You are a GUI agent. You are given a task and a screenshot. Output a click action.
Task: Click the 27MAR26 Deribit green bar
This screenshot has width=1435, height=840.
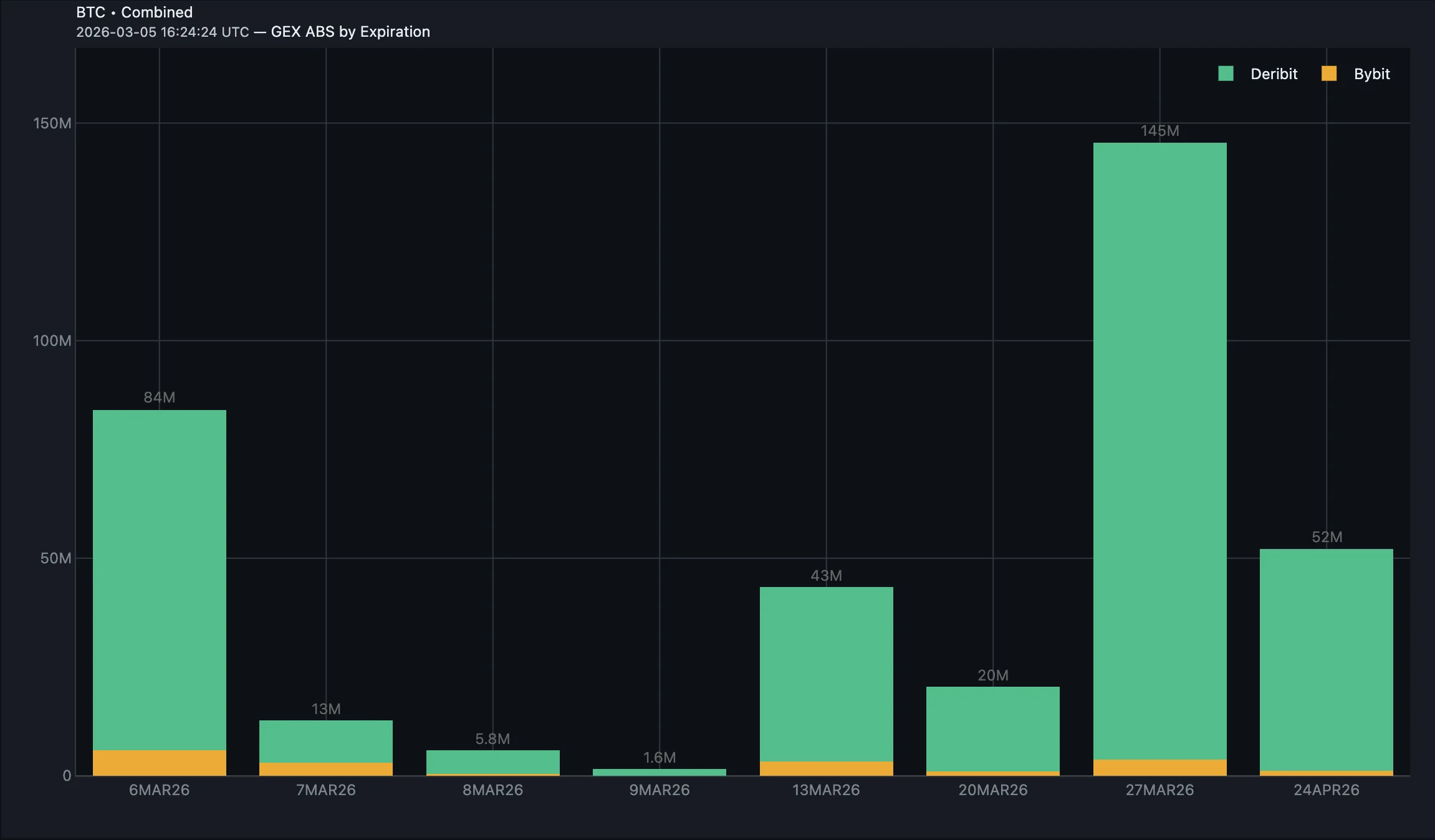pyautogui.click(x=1159, y=449)
